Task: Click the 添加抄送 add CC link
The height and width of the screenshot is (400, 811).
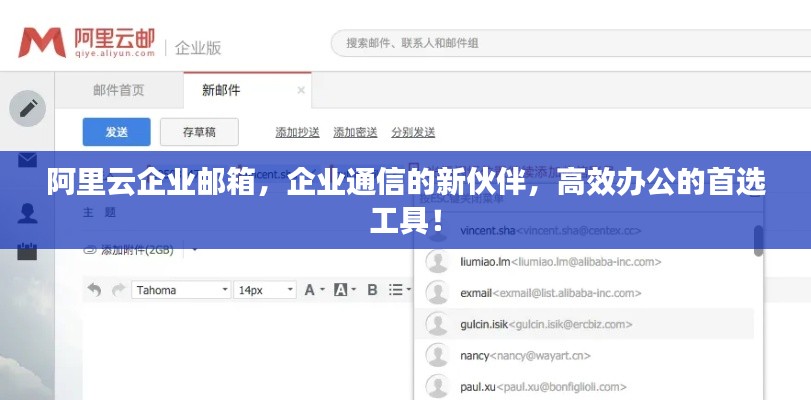Action: [x=297, y=132]
